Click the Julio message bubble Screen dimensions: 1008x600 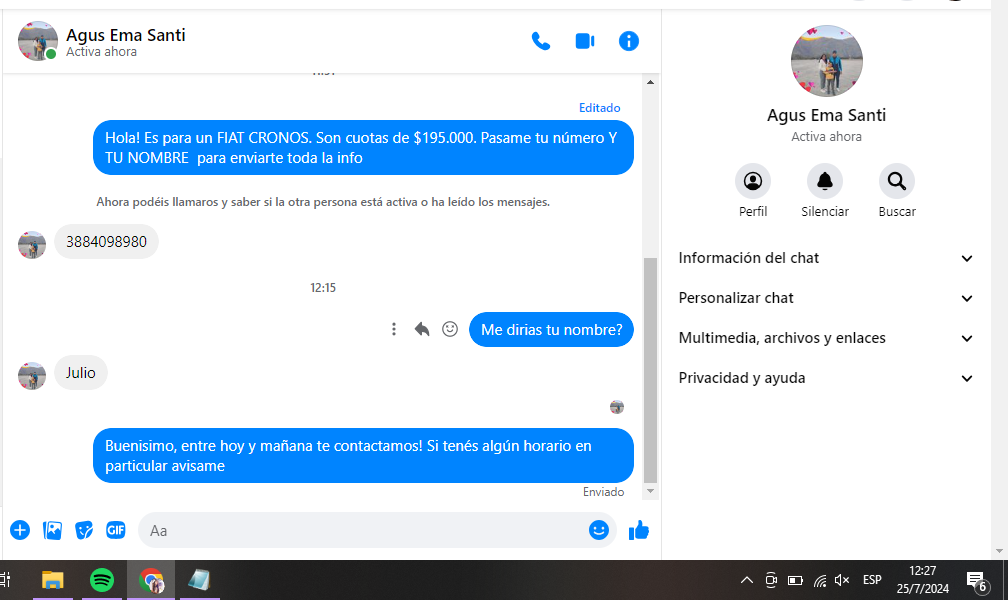(80, 372)
